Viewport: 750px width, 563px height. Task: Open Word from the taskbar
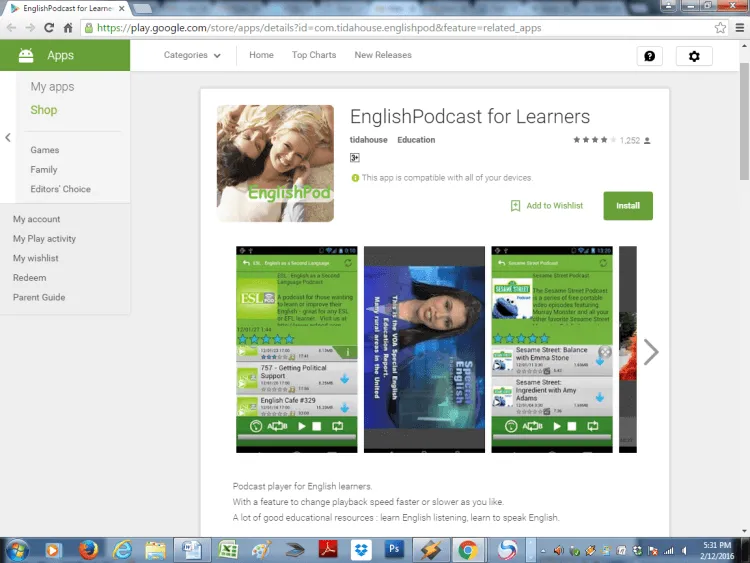coord(191,550)
